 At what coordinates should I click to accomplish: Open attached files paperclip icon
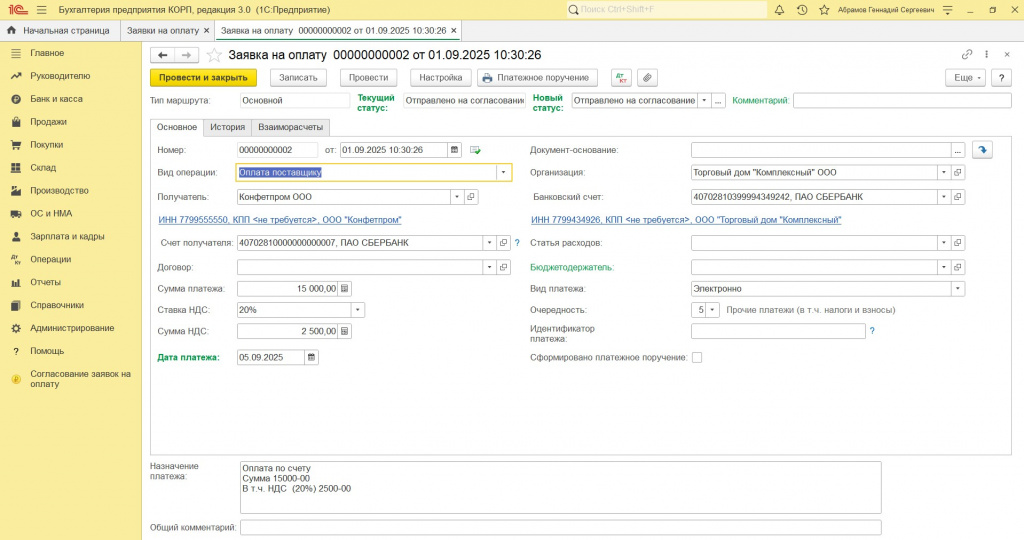click(x=647, y=78)
